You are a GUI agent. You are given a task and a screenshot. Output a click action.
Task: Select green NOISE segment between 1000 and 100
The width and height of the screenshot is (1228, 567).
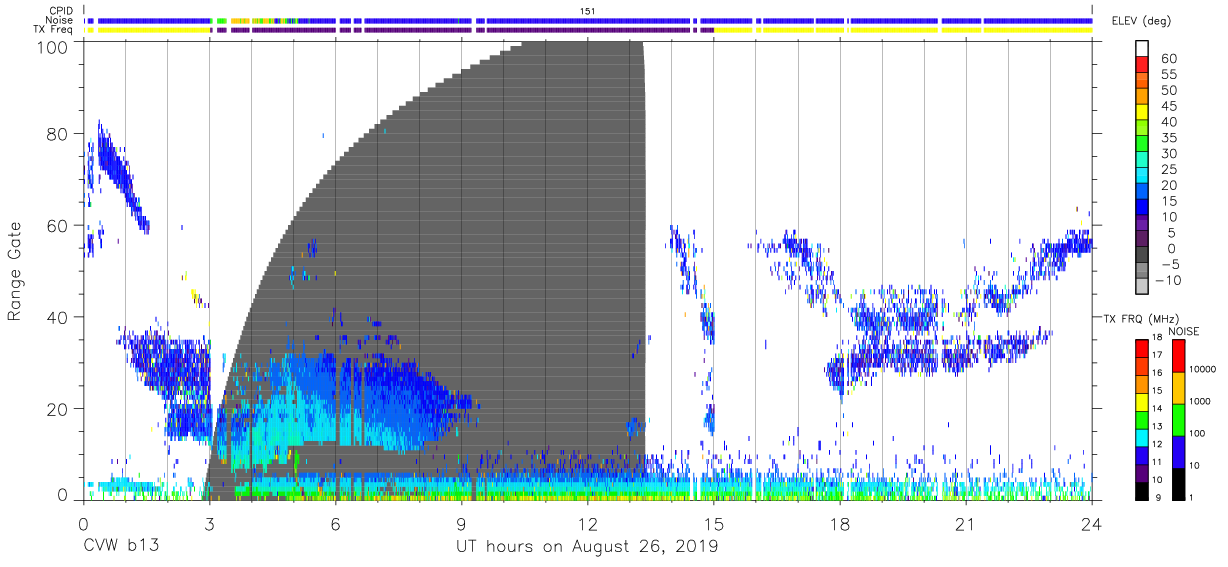point(1179,420)
